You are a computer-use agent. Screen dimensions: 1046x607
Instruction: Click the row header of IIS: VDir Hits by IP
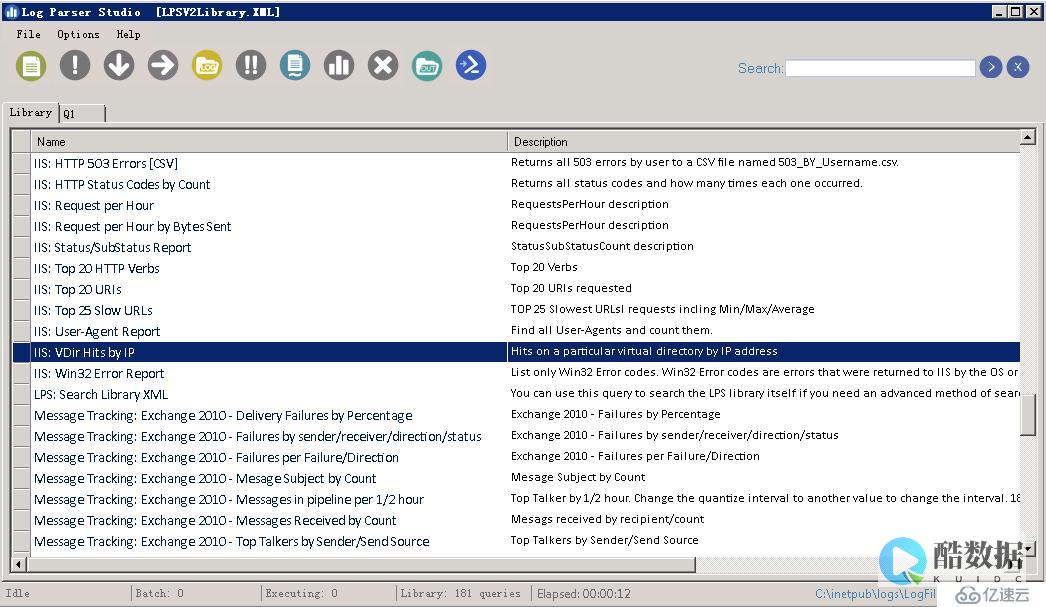tap(21, 352)
